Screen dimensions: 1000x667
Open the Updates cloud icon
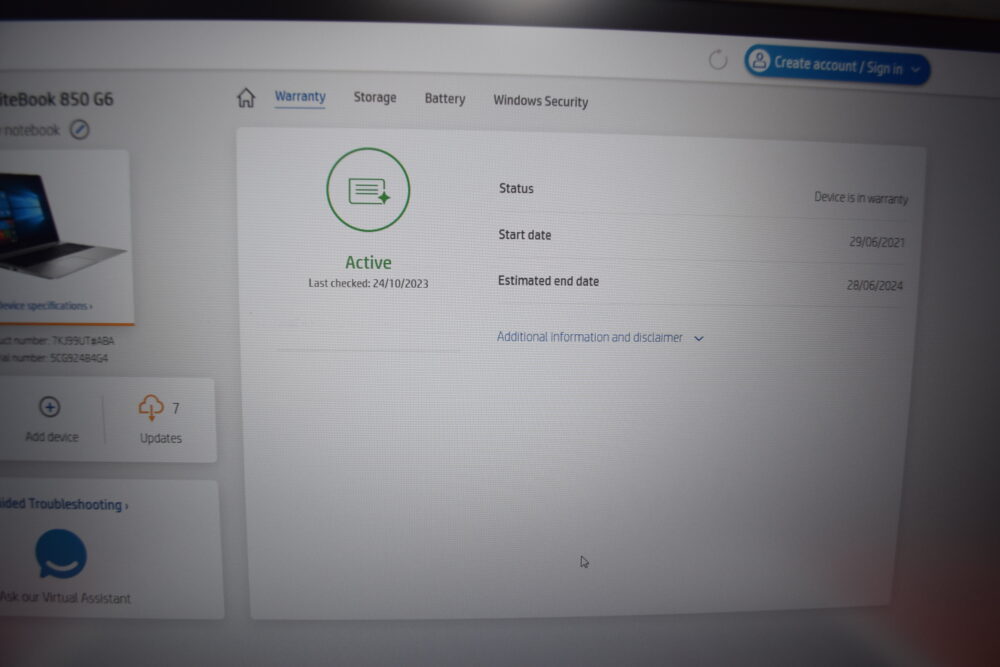coord(151,407)
